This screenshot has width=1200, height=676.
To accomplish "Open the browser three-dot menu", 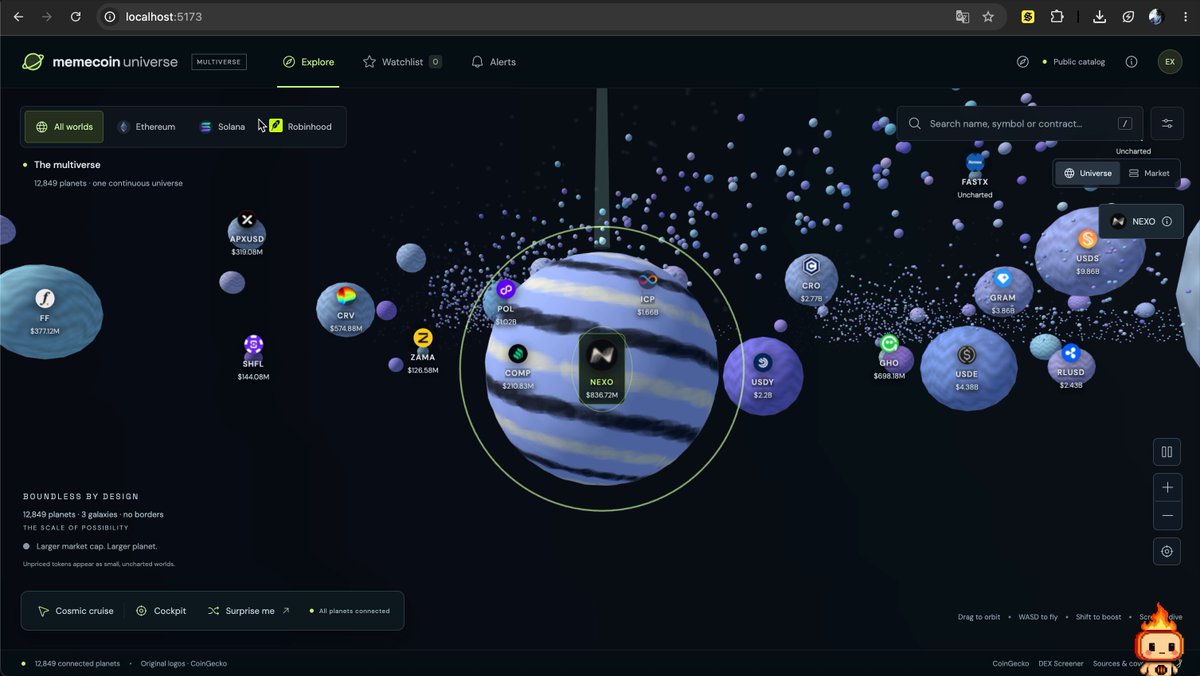I will click(x=1183, y=17).
